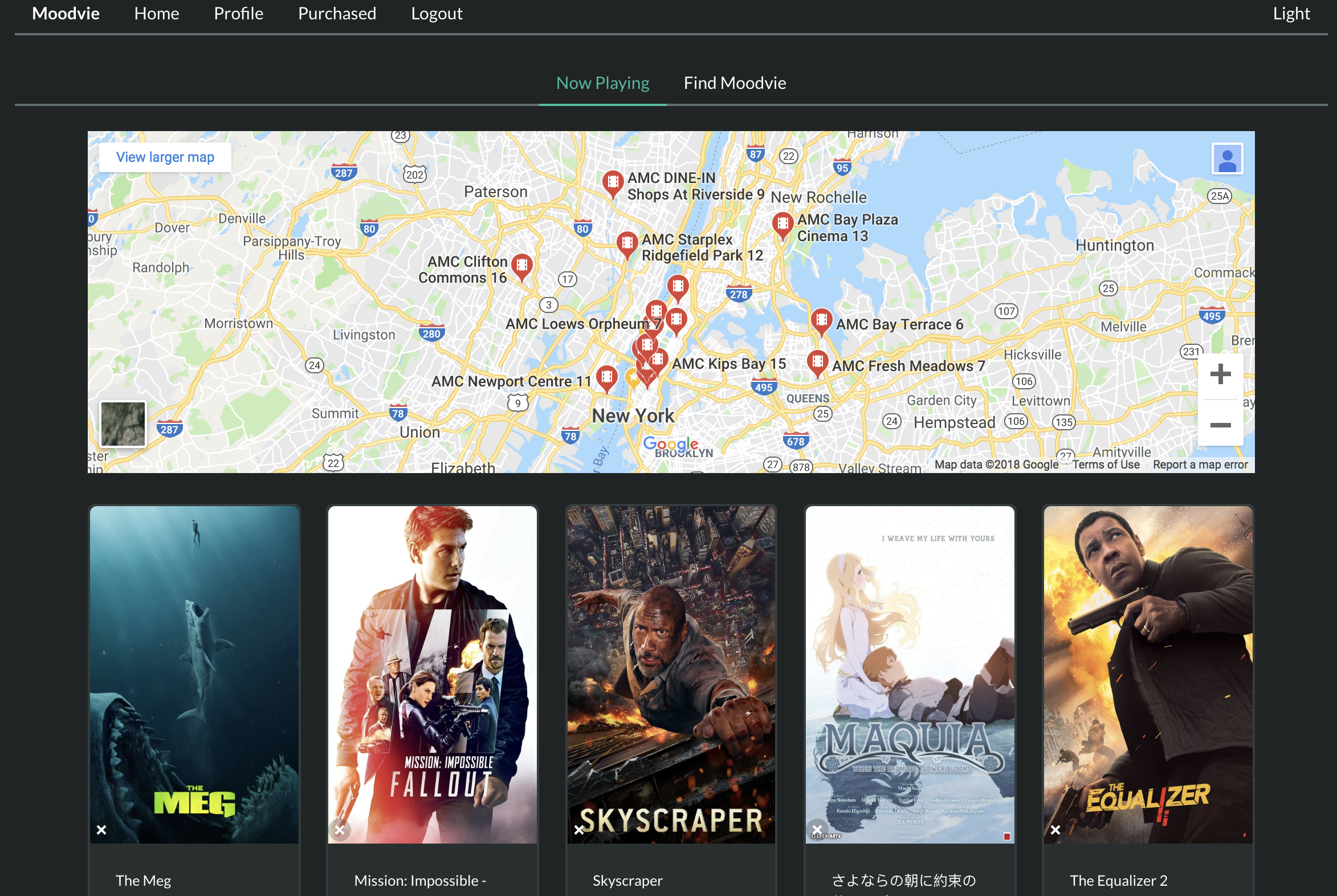Open The Meg movie poster
The height and width of the screenshot is (896, 1337).
[194, 674]
